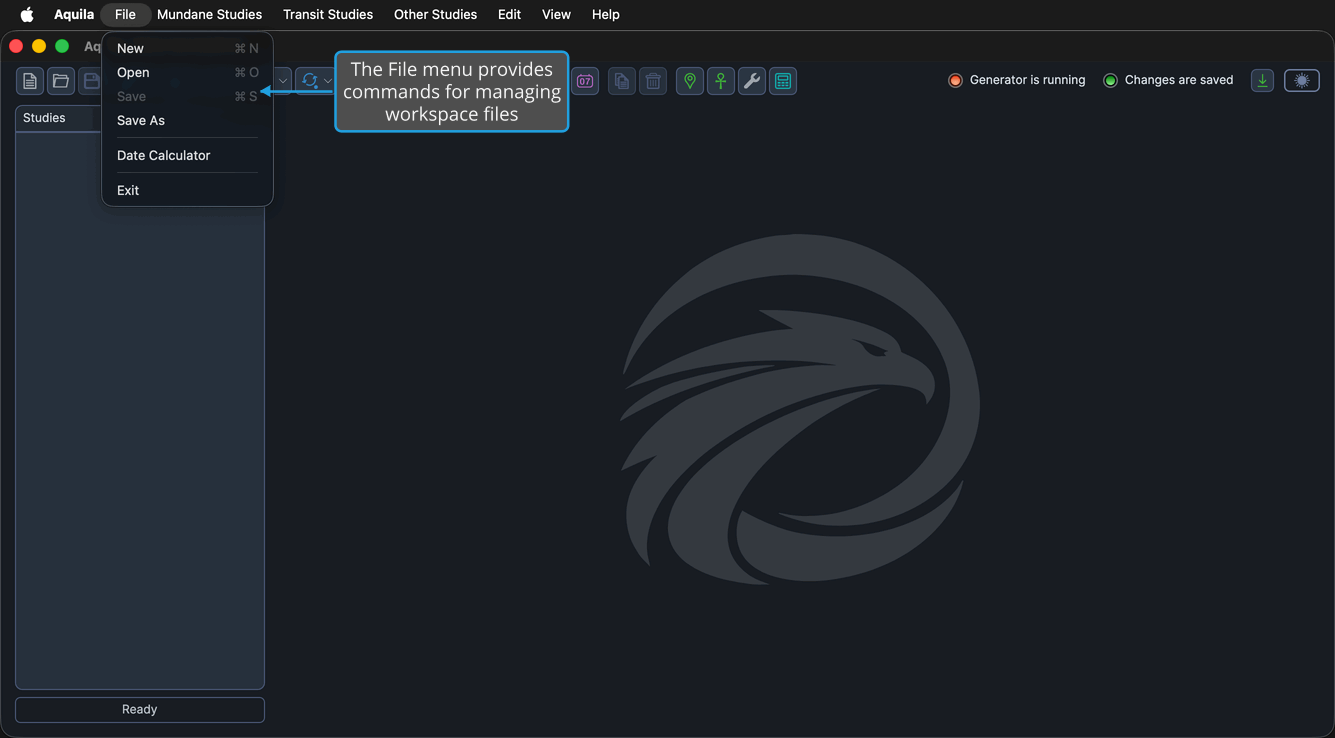Click the copy documents toolbar icon
This screenshot has height=738, width=1335.
coord(622,81)
